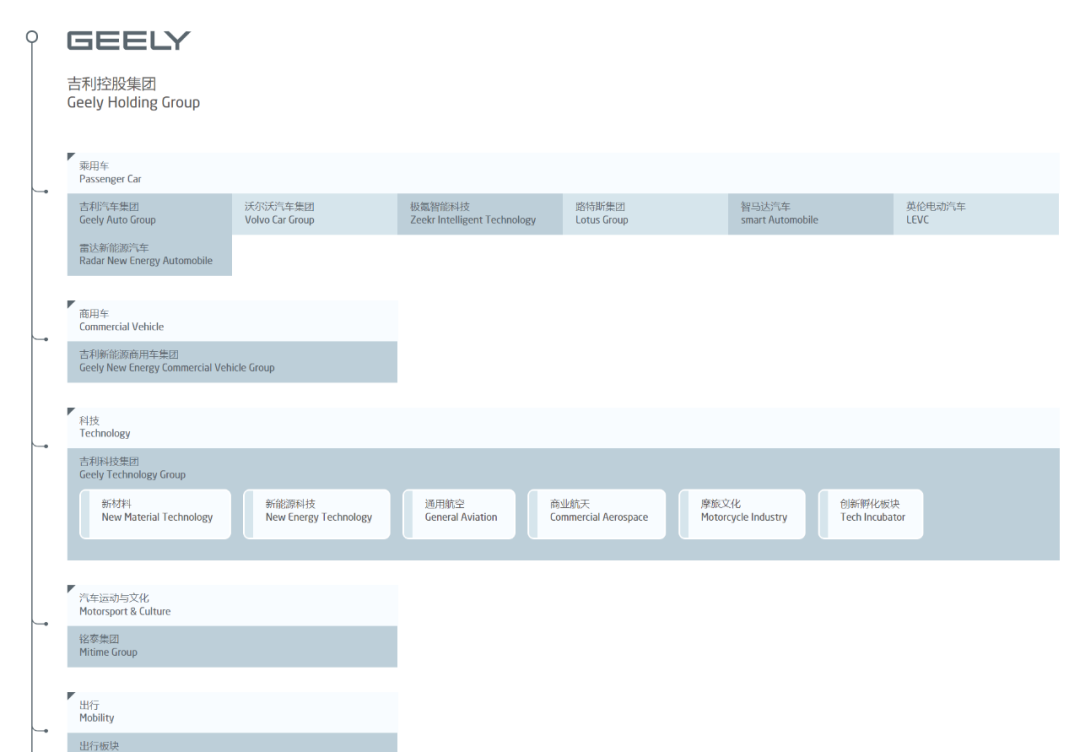This screenshot has height=752, width=1080.
Task: Open smart Automobile tile
Action: click(811, 214)
